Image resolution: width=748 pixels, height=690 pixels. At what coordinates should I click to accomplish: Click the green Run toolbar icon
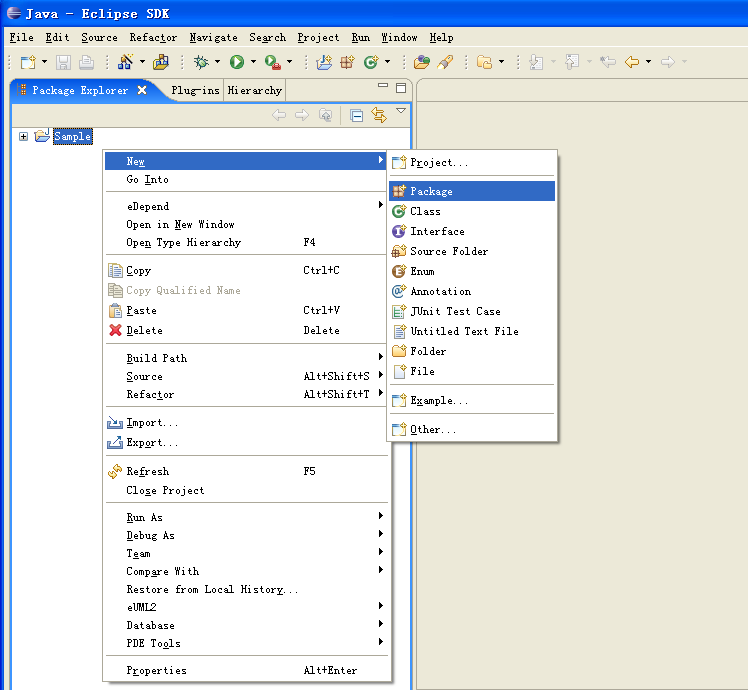[237, 62]
